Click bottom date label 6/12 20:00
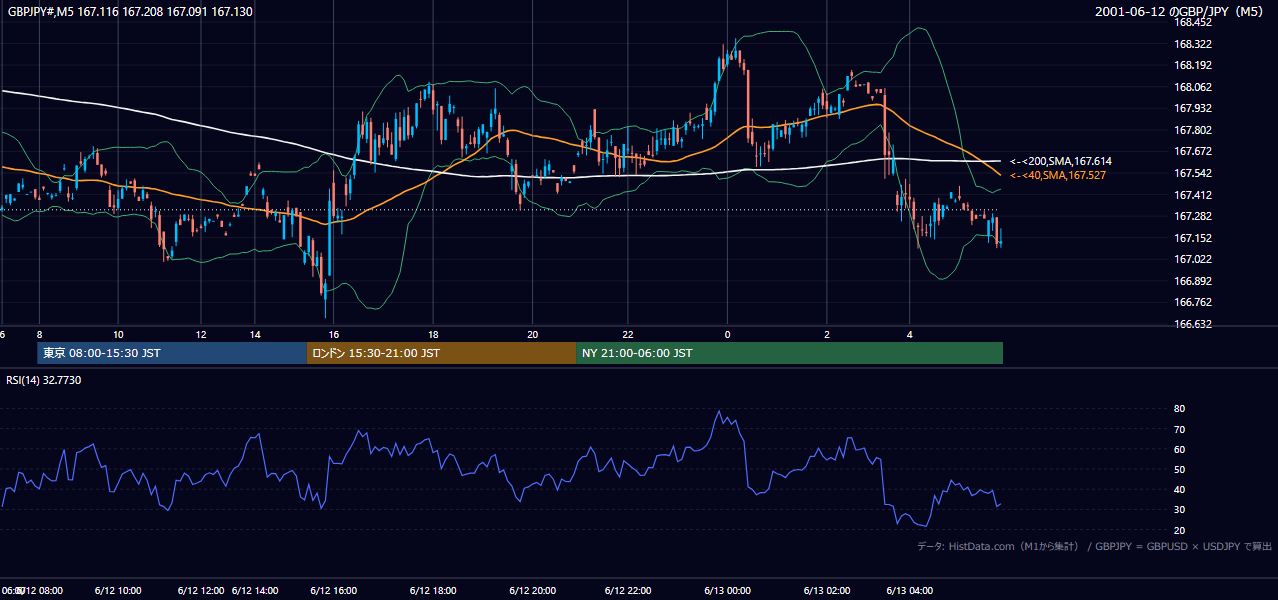 tap(532, 591)
